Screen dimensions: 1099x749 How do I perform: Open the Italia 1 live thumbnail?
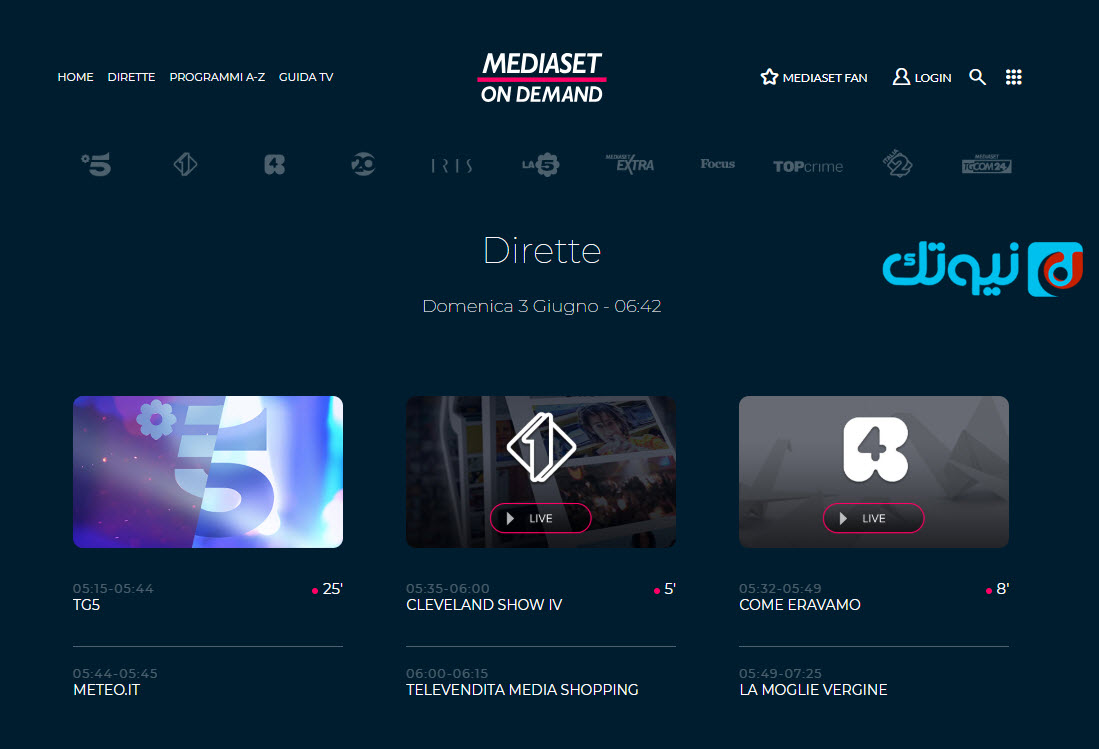tap(541, 472)
